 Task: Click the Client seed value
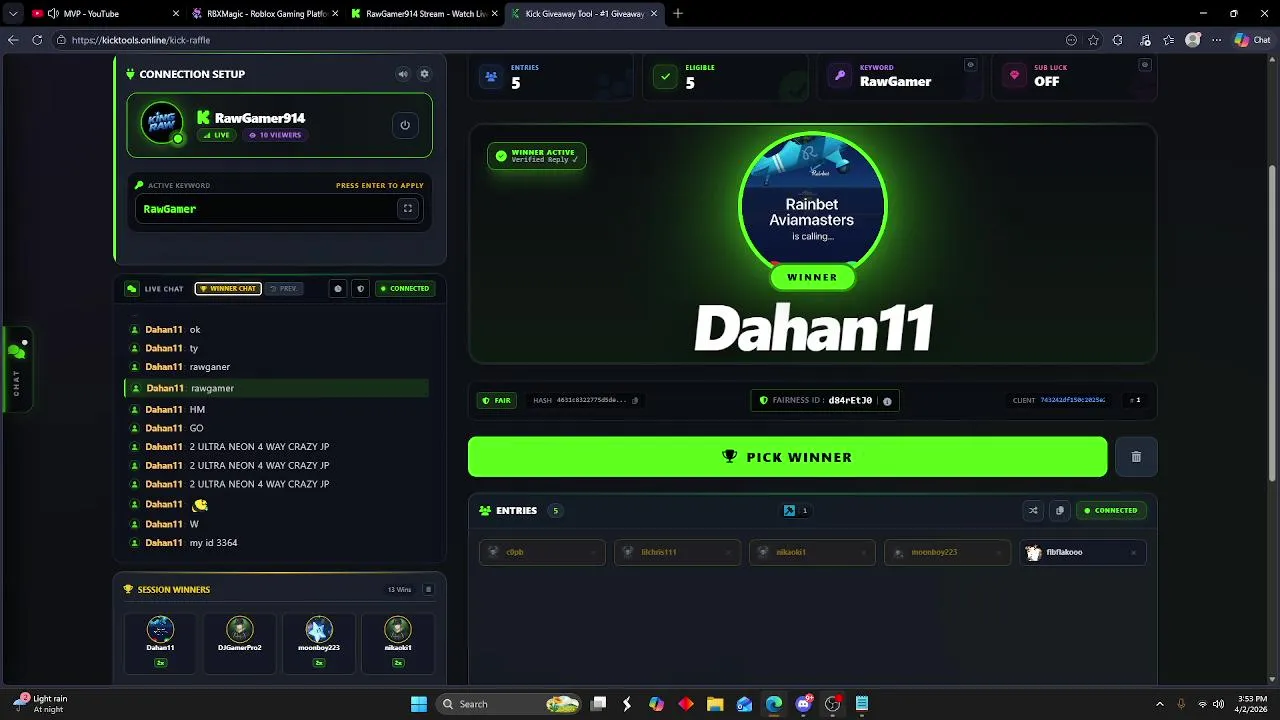(x=1072, y=400)
